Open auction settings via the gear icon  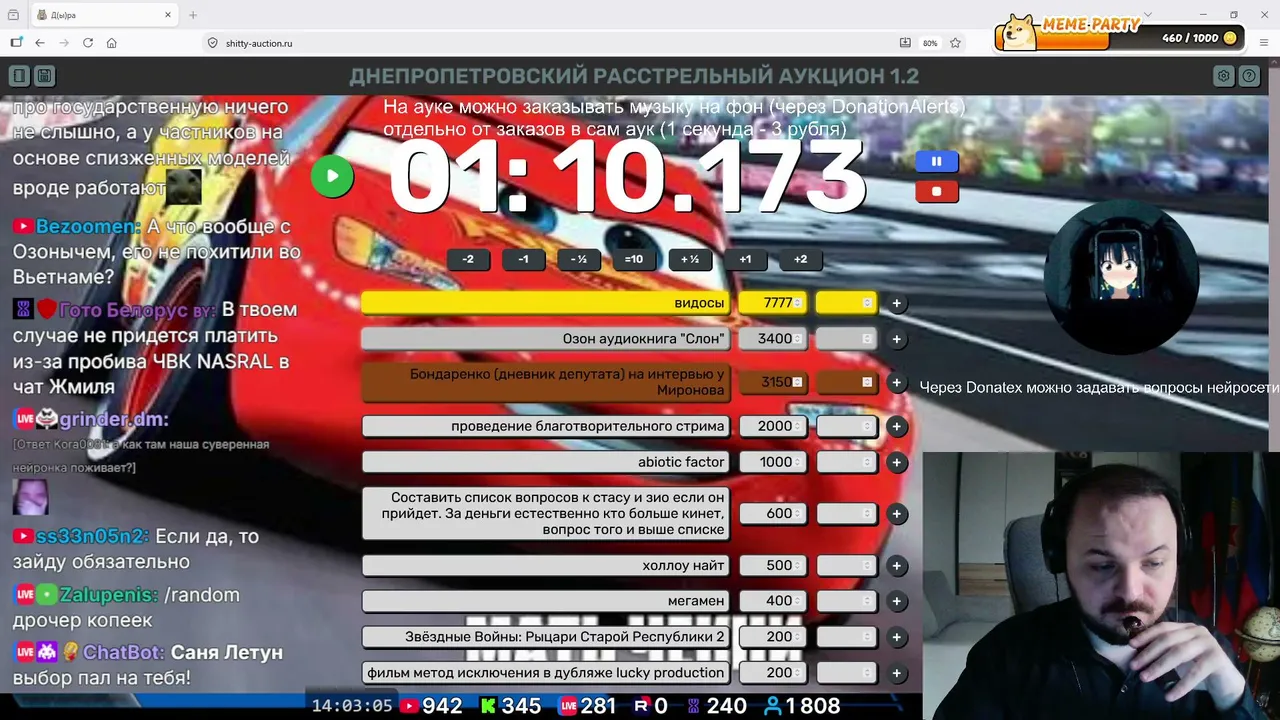tap(1223, 76)
